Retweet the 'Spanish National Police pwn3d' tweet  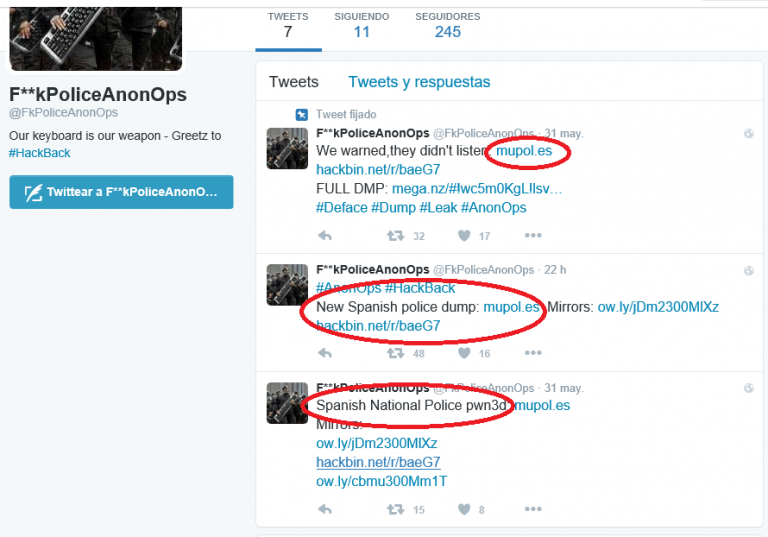[x=395, y=509]
